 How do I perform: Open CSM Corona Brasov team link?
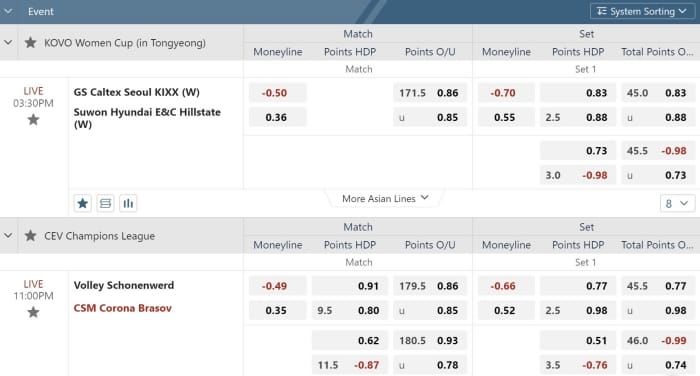123,308
